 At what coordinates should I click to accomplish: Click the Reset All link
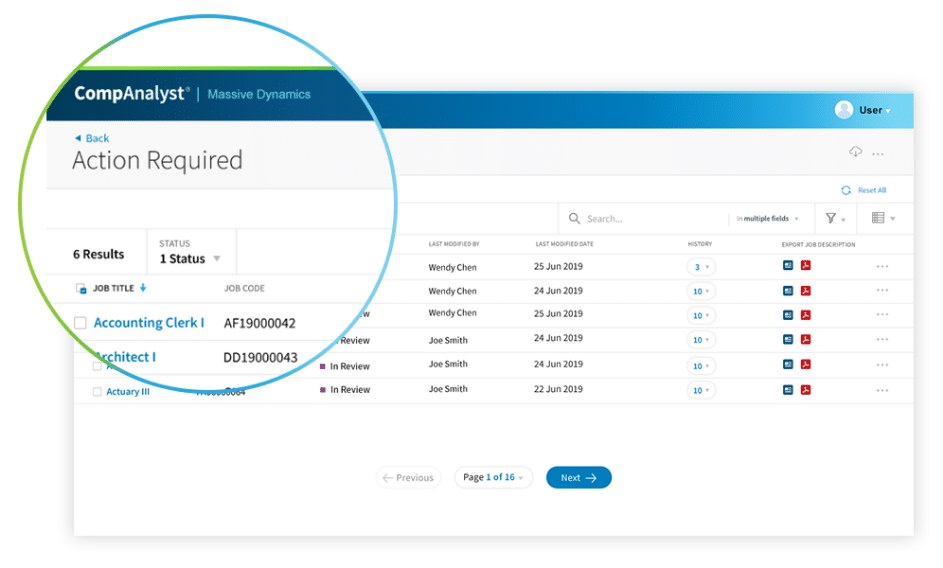click(x=872, y=190)
